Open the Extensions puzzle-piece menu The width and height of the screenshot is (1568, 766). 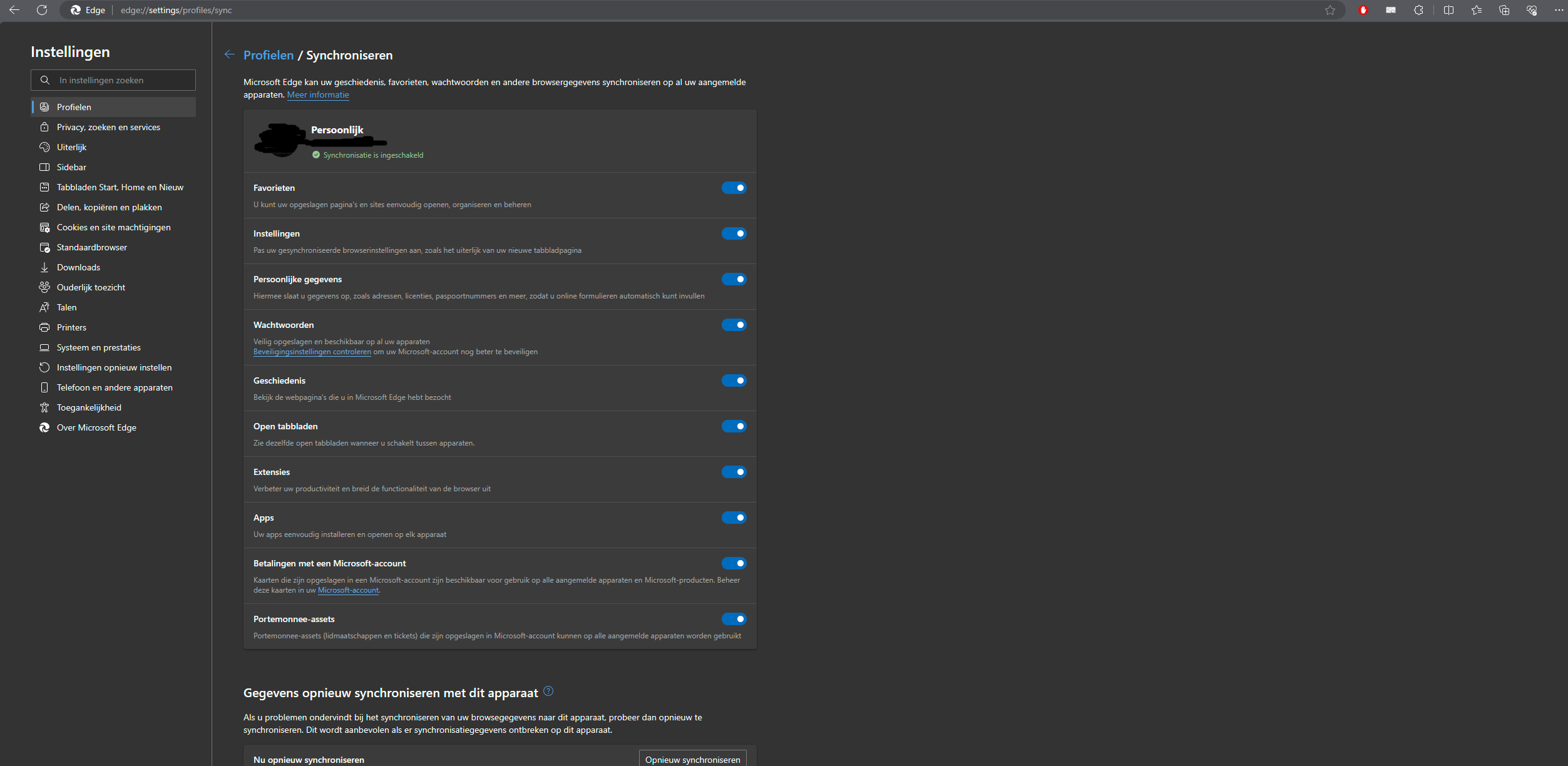pyautogui.click(x=1418, y=10)
